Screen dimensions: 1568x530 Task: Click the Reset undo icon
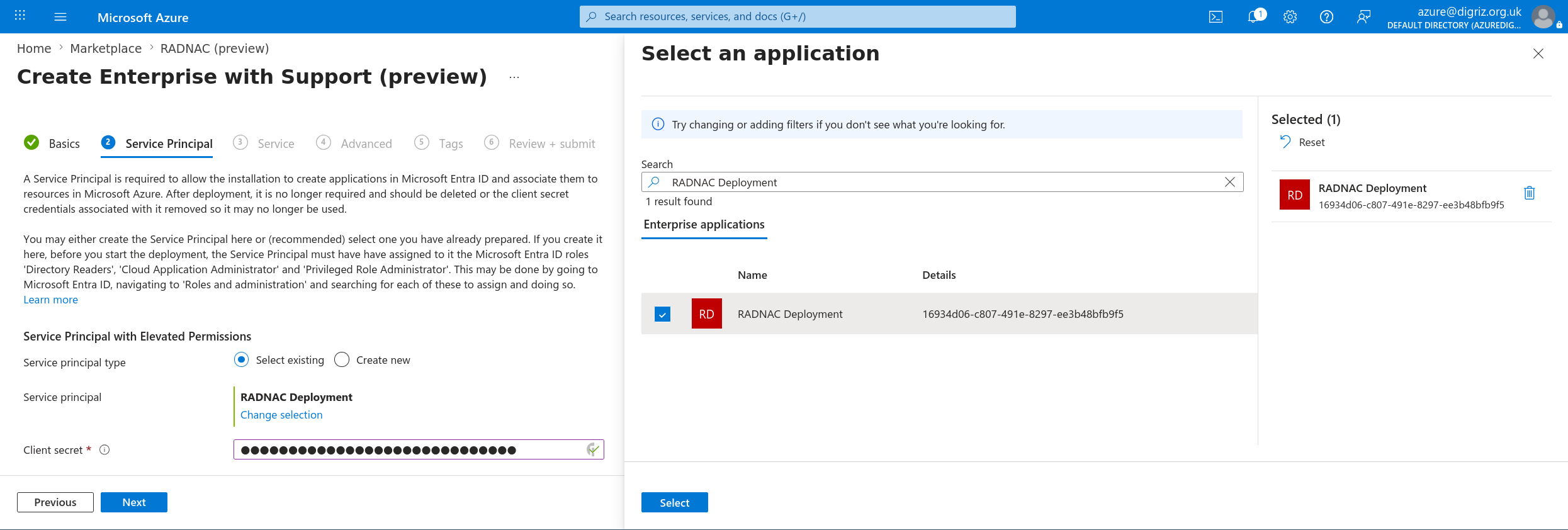[x=1285, y=142]
